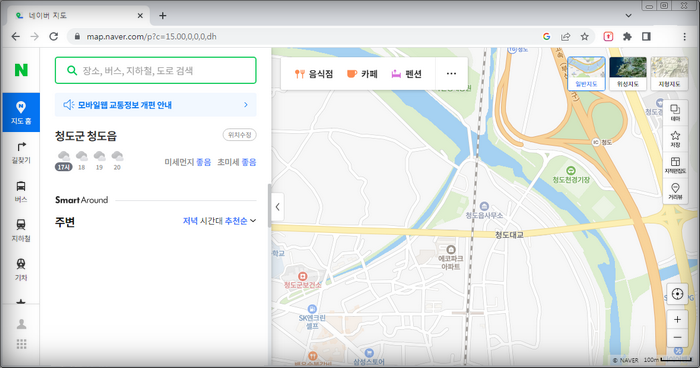Screen dimensions: 700x368
Task: Select the 버스 sidebar icon
Action: (x=21, y=192)
